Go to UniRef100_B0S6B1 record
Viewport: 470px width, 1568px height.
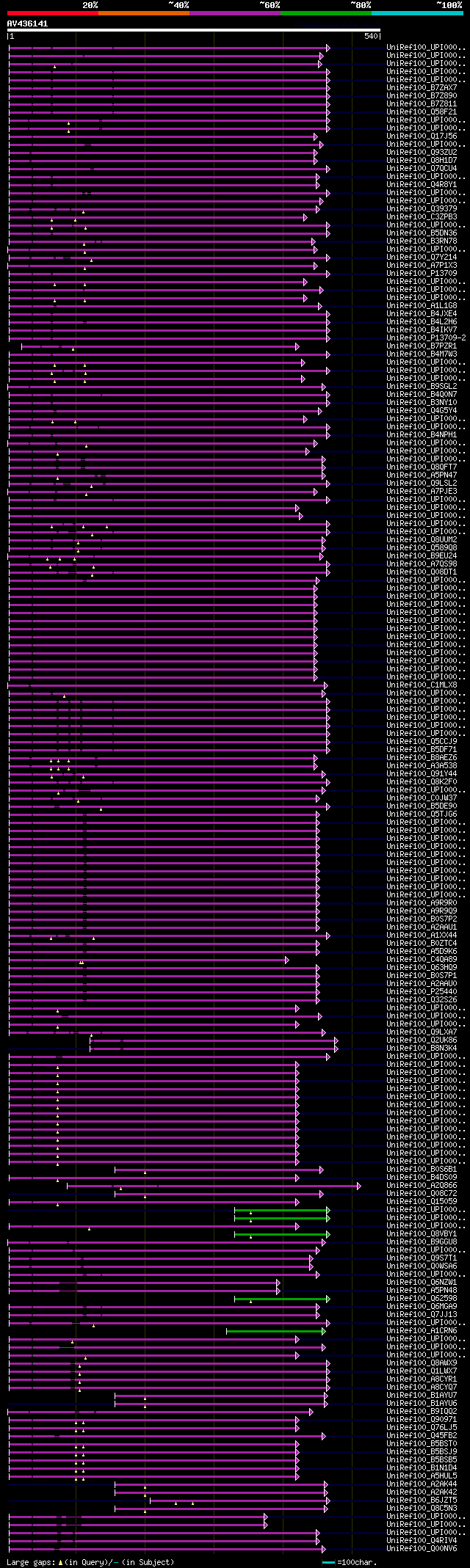422,1170
